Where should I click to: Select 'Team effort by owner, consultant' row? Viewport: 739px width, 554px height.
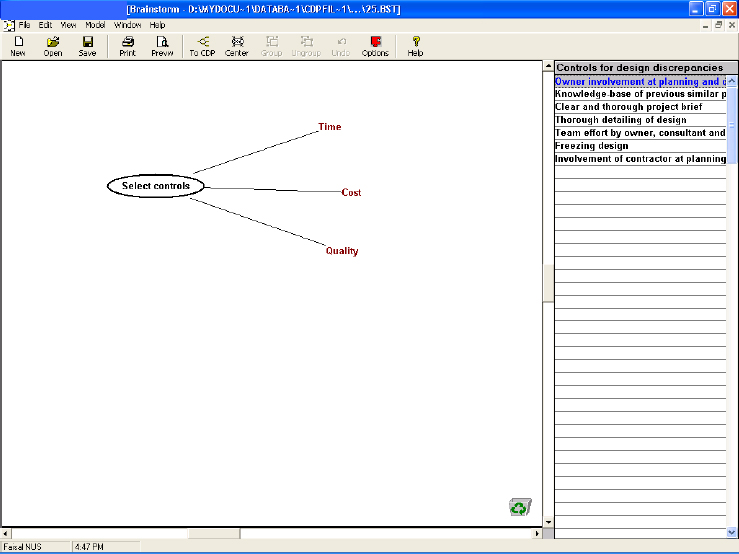point(640,133)
